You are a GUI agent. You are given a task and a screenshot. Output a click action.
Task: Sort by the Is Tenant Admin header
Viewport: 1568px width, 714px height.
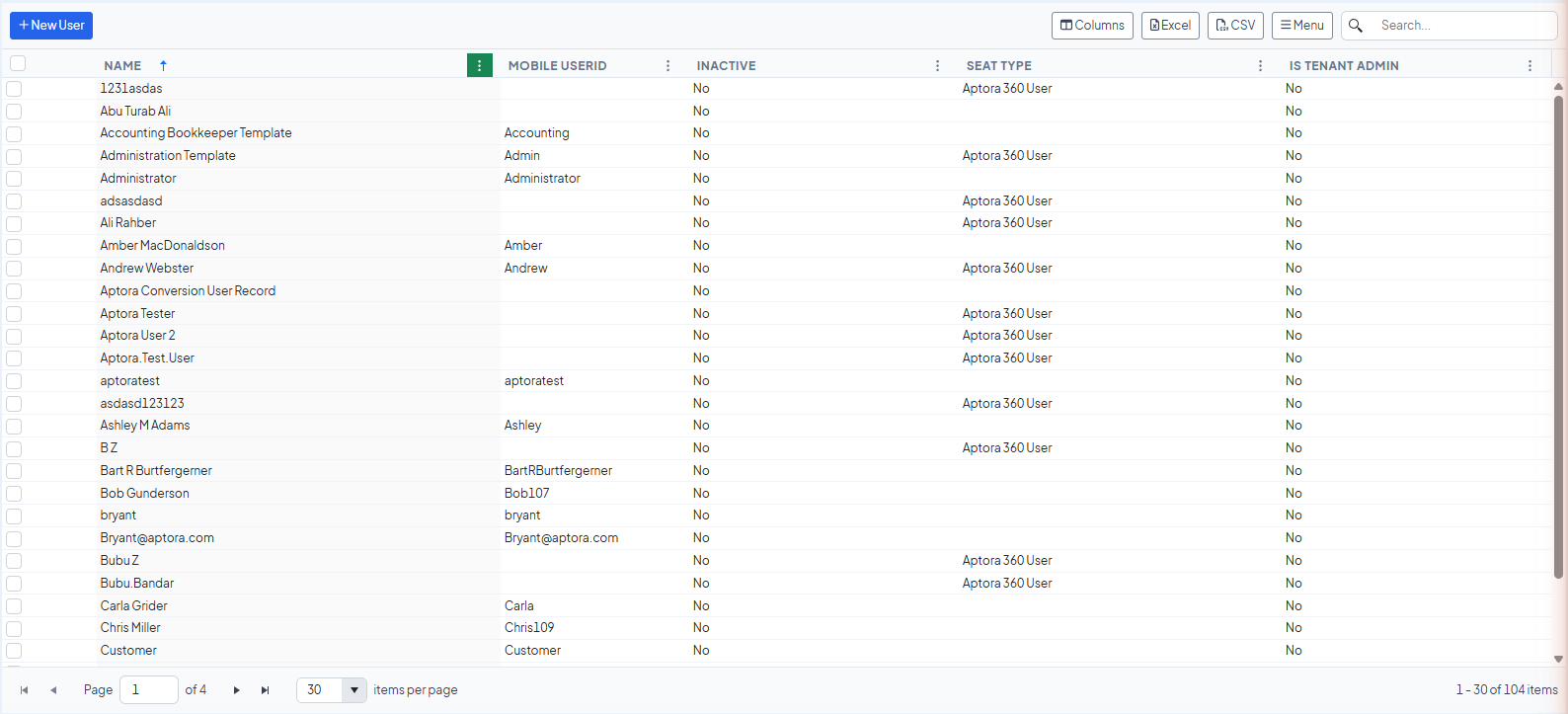(x=1344, y=66)
